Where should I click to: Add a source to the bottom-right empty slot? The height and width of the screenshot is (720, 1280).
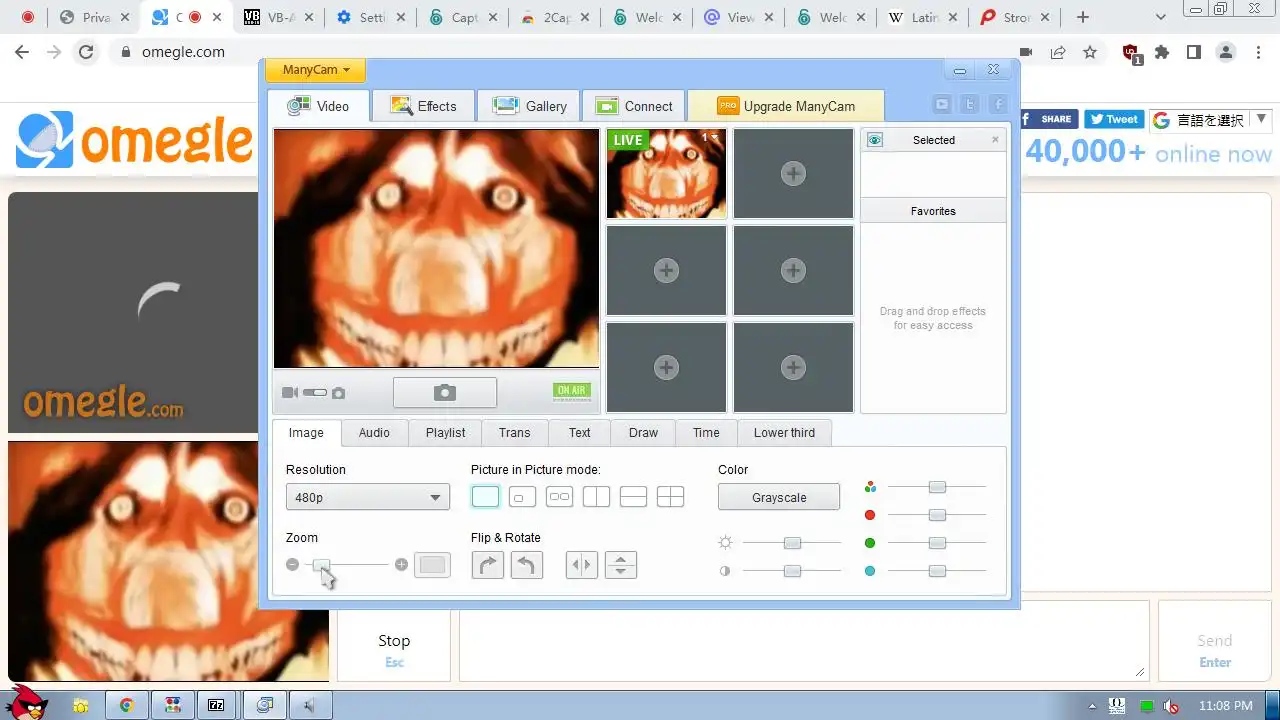tap(793, 368)
